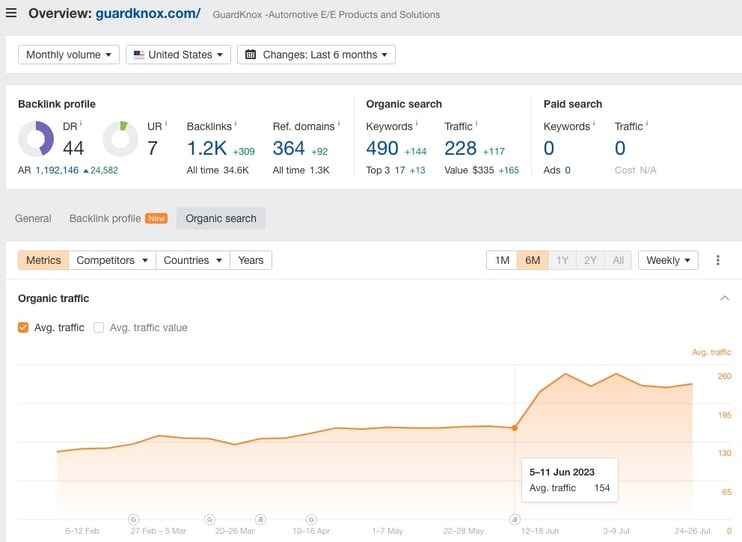Click the 1.2K backlinks count
This screenshot has width=742, height=542.
pos(206,148)
